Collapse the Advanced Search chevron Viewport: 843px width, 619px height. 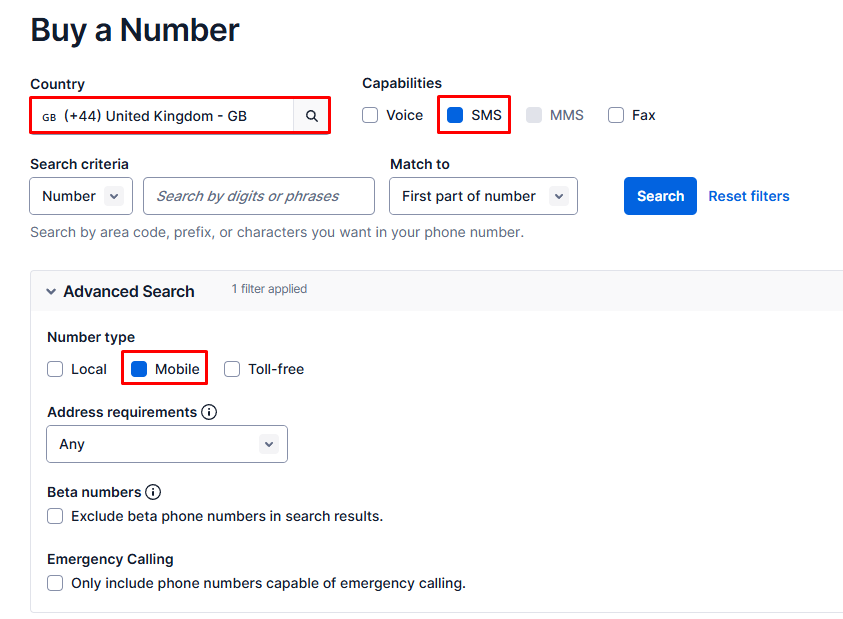pyautogui.click(x=51, y=292)
